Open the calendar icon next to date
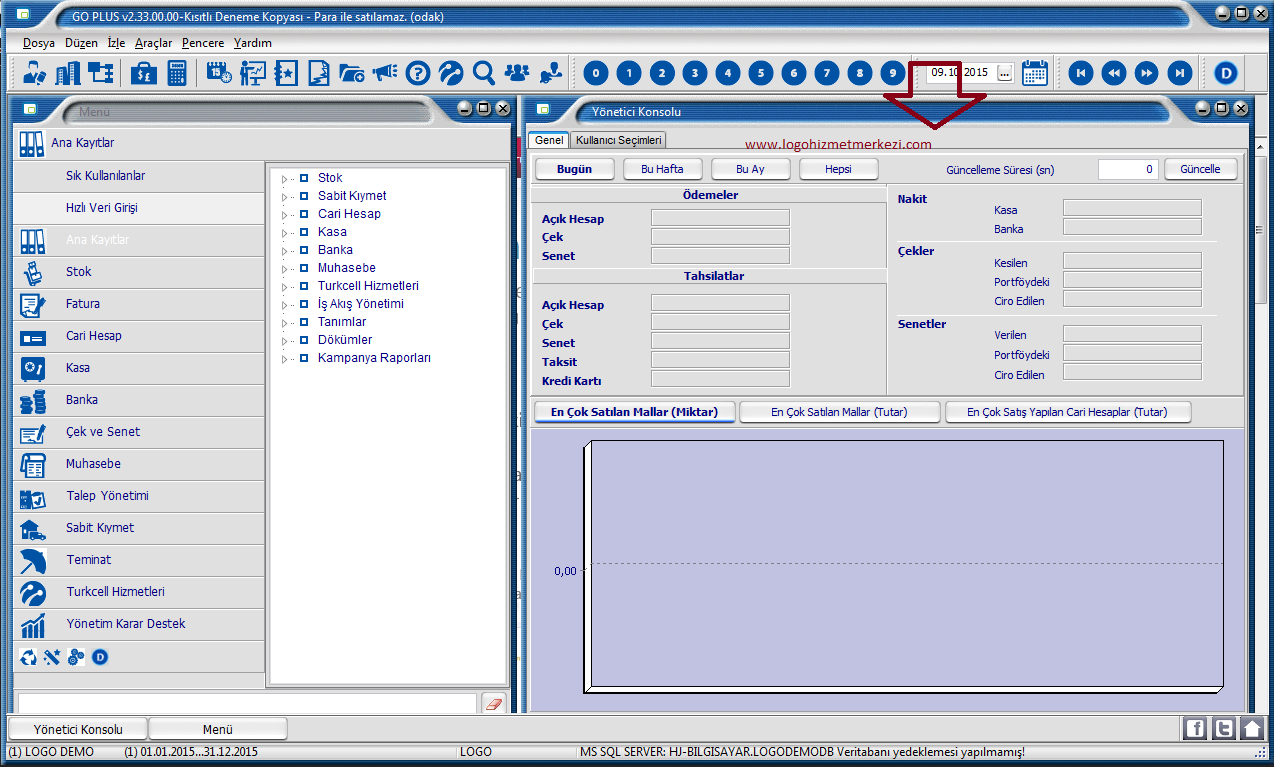Screen dimensions: 1274x767 click(x=1035, y=72)
